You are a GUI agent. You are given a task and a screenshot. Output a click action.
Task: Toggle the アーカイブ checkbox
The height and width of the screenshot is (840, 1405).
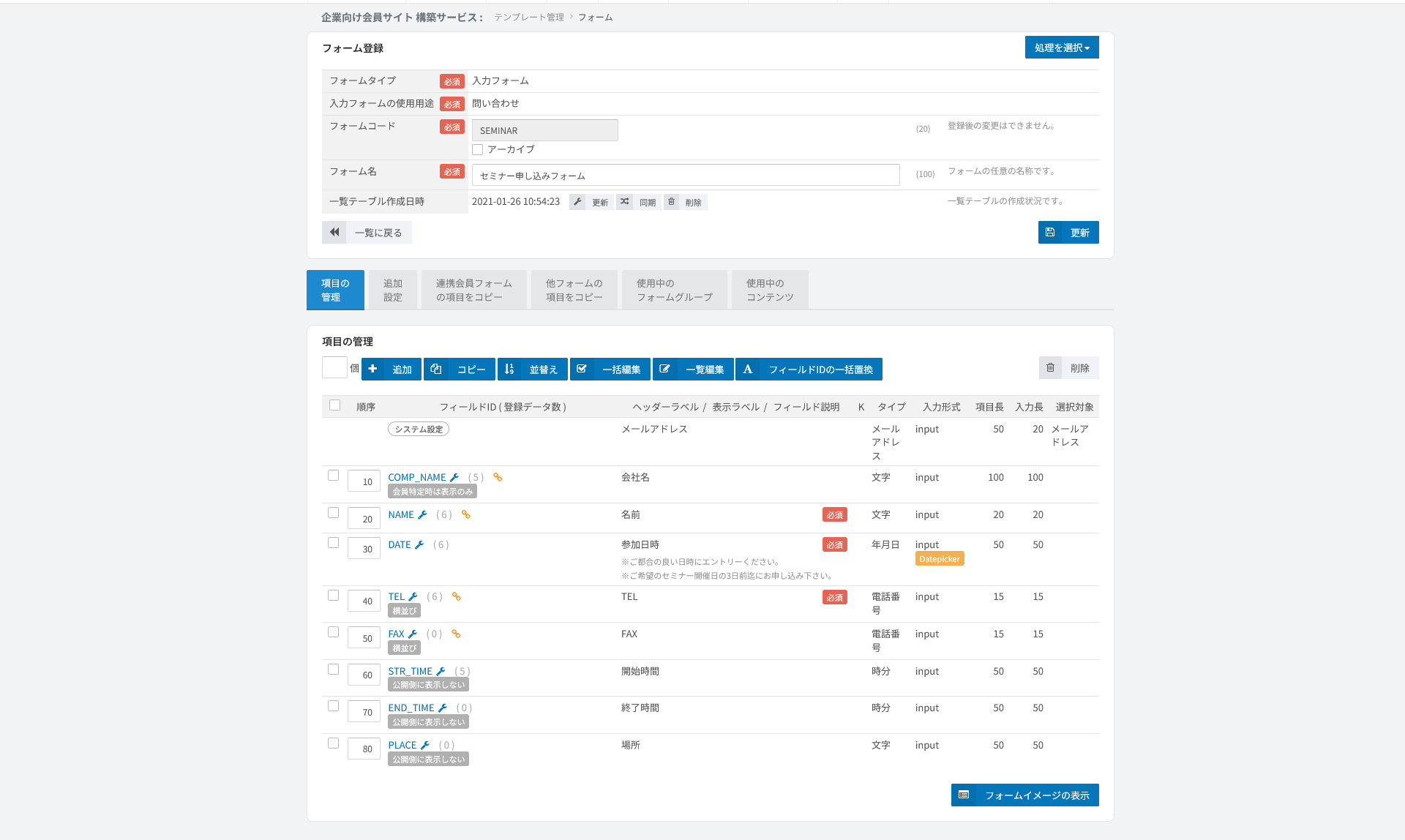[x=478, y=150]
